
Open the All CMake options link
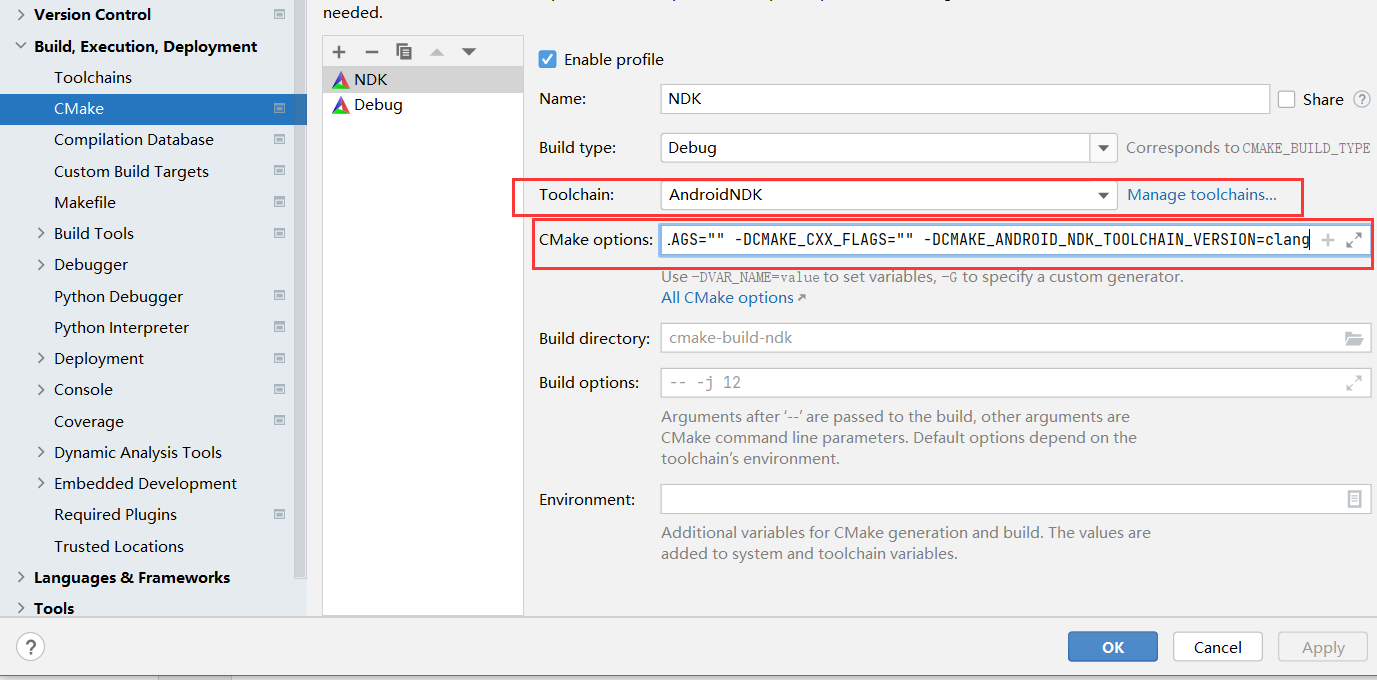click(727, 297)
